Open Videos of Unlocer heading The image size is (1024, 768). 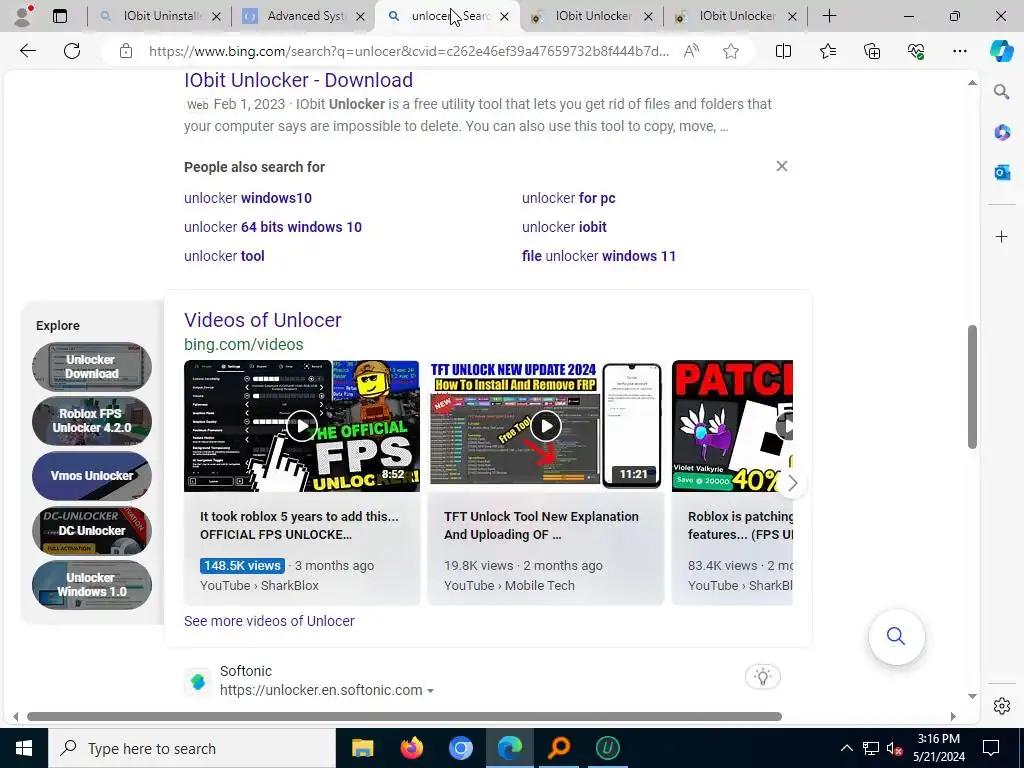coord(263,320)
